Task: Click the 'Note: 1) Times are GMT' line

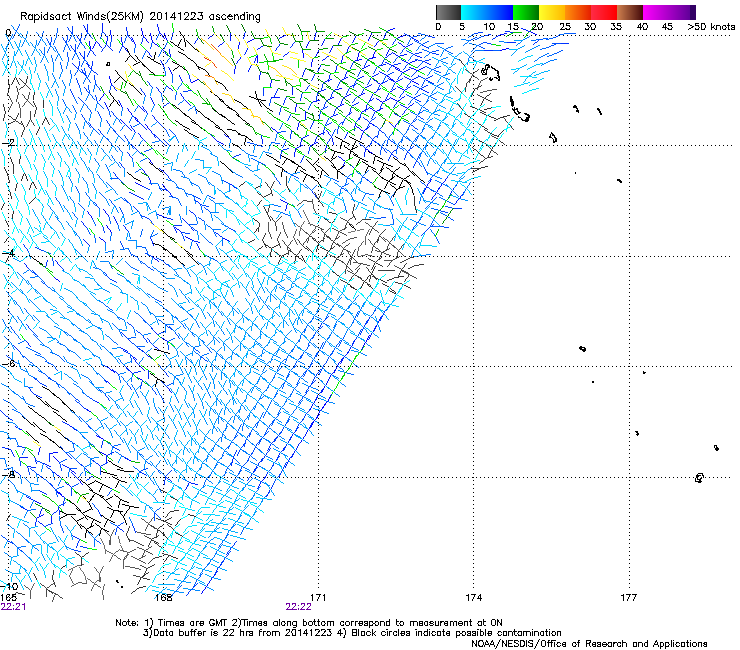Action: (x=309, y=623)
